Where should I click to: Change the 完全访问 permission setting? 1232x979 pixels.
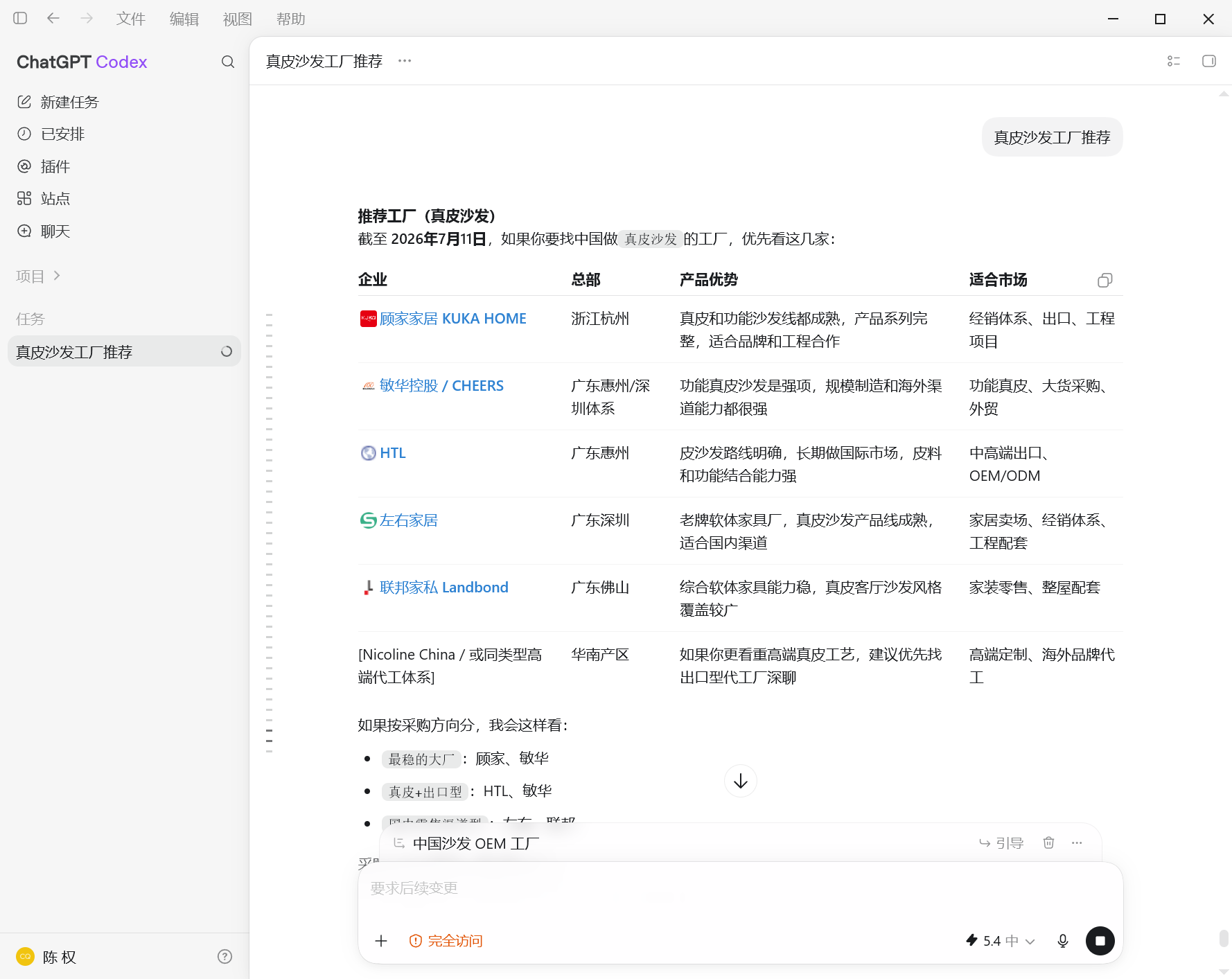coord(446,940)
